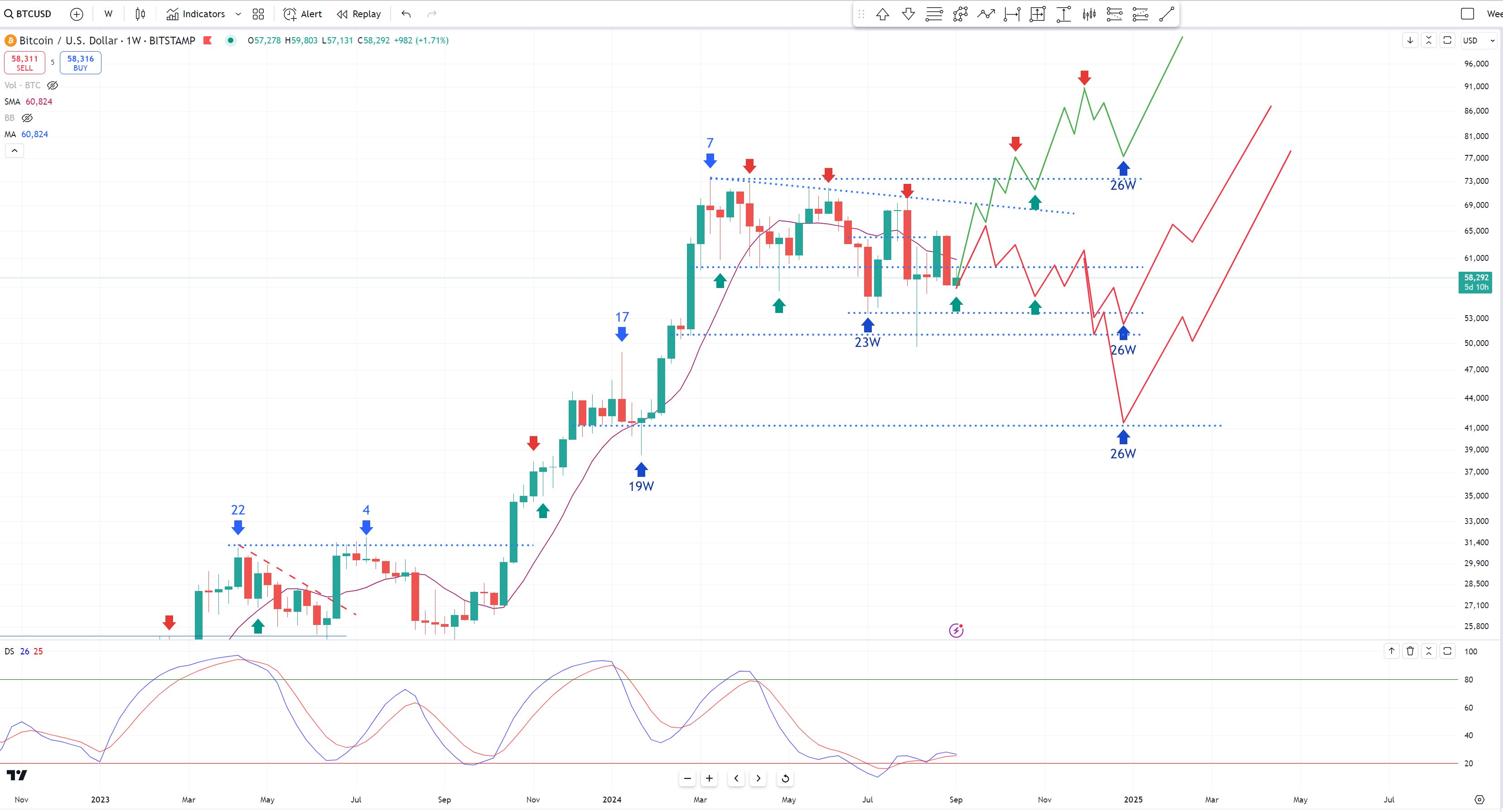This screenshot has width=1503, height=812.
Task: Select the Arrow Mark Down drawing tool
Action: (x=908, y=14)
